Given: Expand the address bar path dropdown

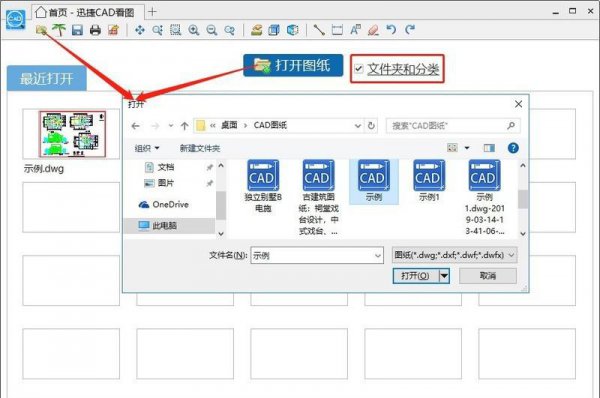Looking at the screenshot, I should [x=358, y=126].
